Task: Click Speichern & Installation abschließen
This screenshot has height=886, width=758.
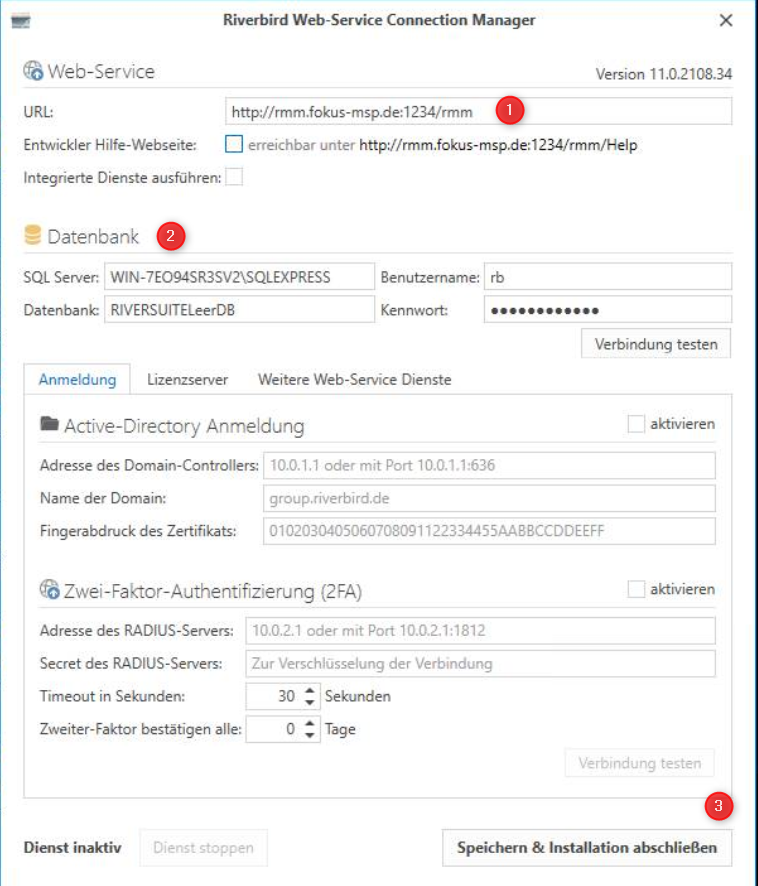Action: 587,848
